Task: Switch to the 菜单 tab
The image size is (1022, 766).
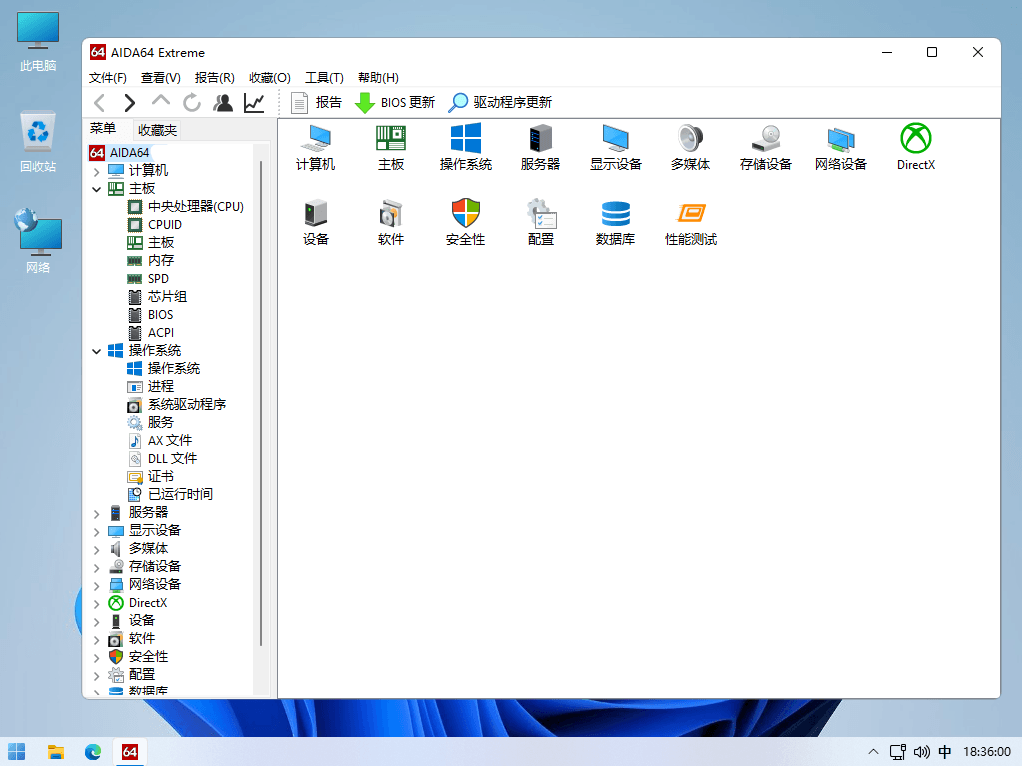Action: [103, 128]
